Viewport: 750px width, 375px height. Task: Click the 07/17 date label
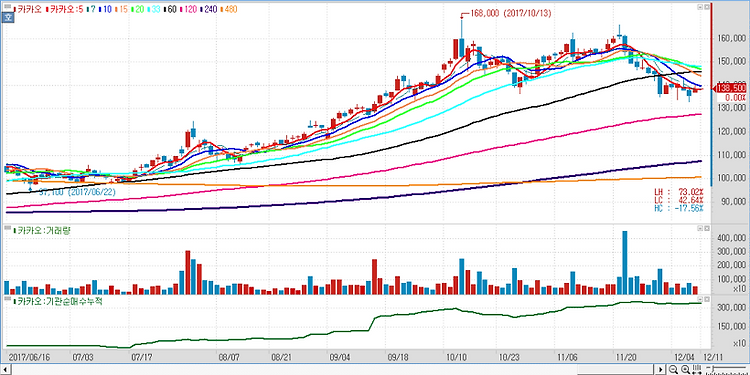[x=142, y=356]
